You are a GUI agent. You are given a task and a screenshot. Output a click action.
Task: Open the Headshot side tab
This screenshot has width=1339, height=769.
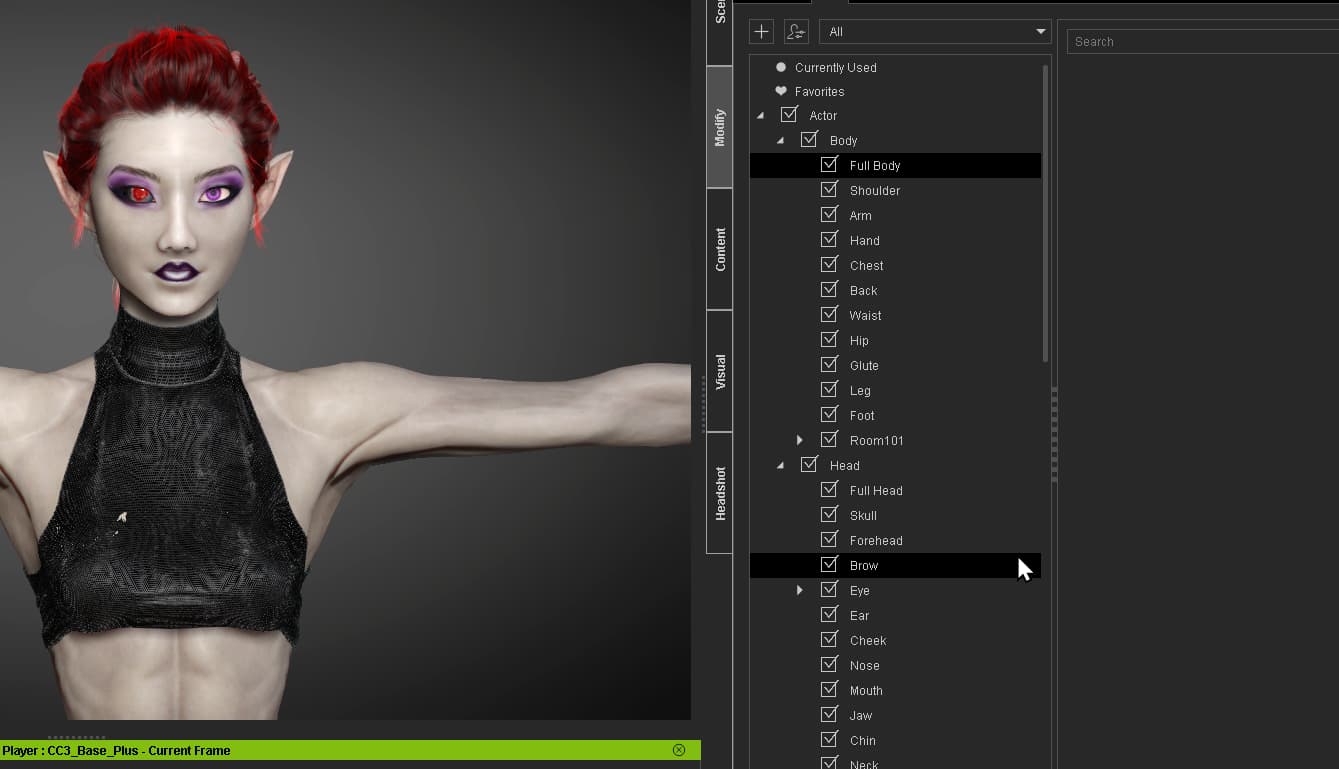(720, 493)
